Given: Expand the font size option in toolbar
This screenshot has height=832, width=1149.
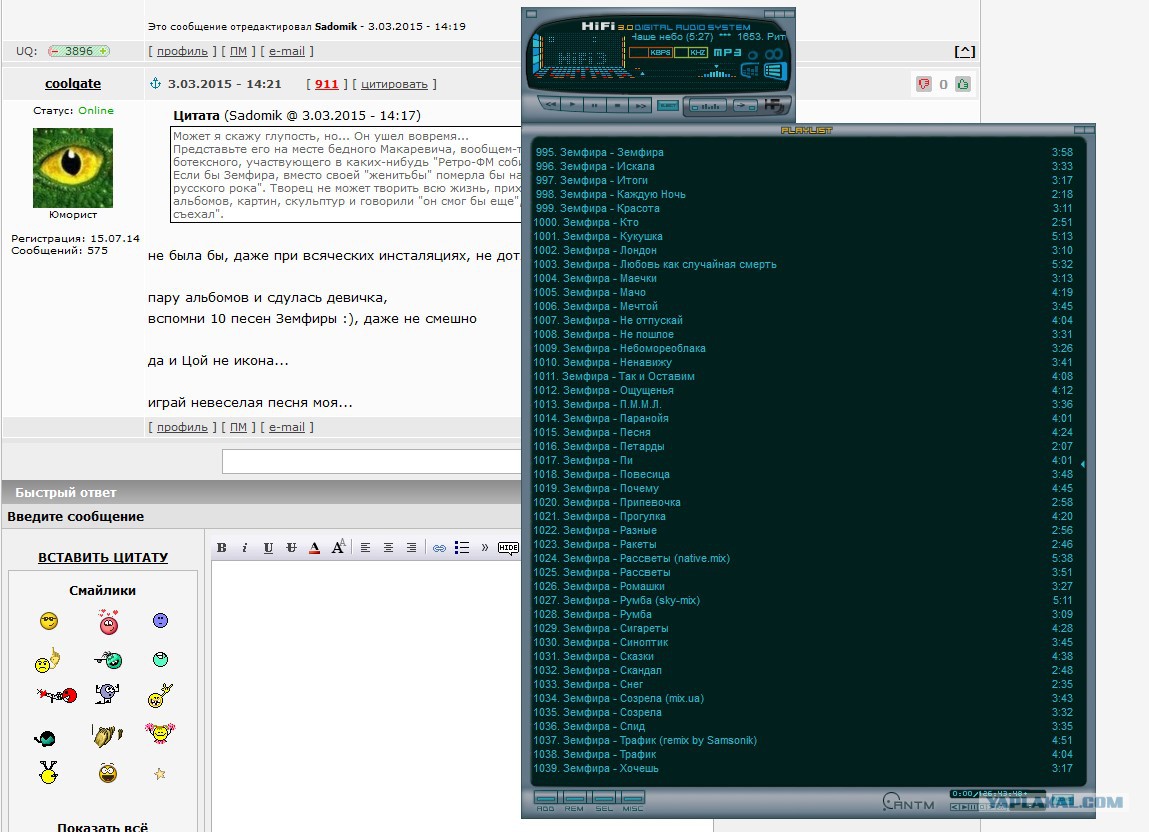Looking at the screenshot, I should click(x=338, y=547).
